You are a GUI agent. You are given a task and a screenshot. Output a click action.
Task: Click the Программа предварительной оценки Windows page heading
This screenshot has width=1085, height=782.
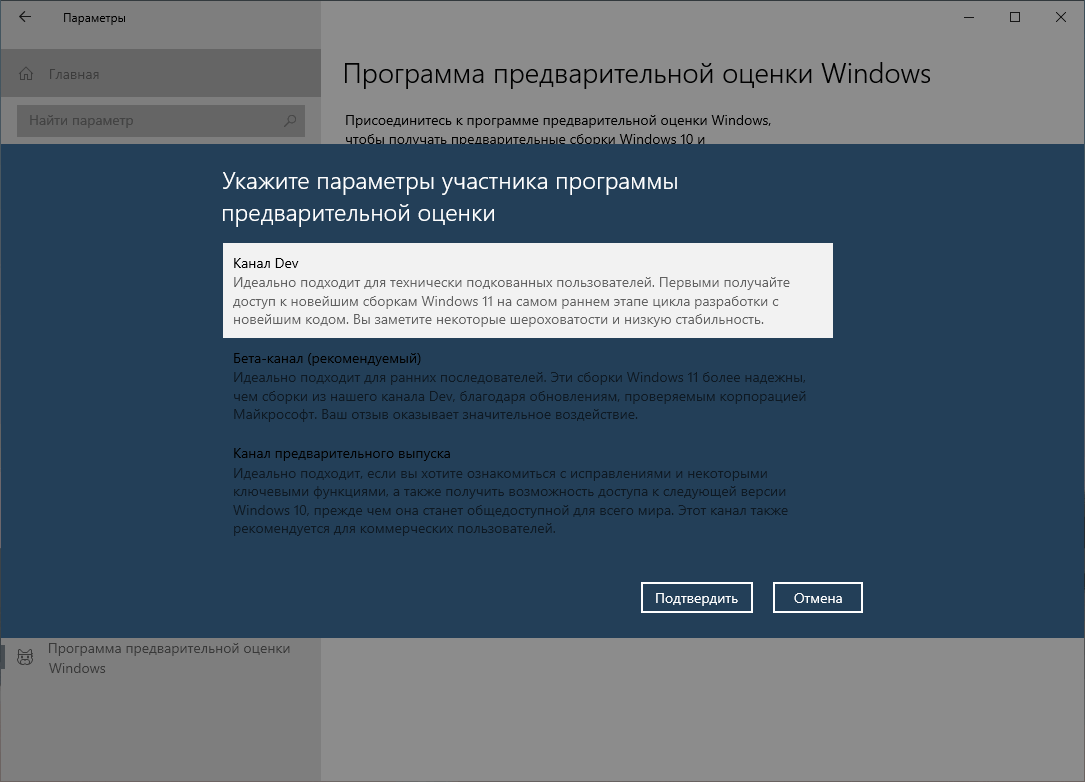tap(637, 74)
